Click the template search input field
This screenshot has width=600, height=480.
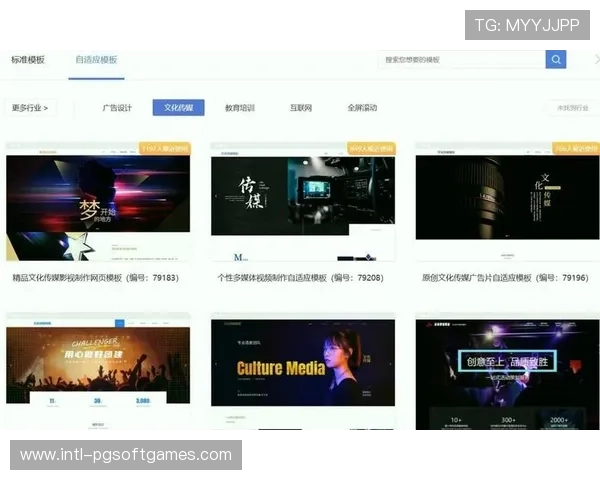click(x=462, y=59)
